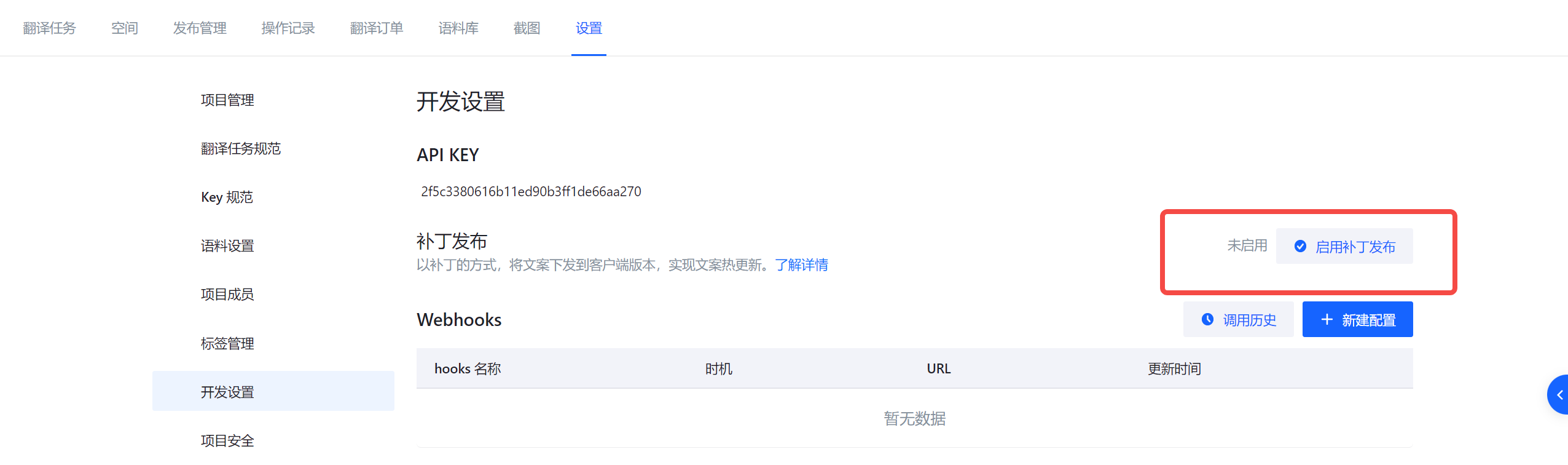Select 项目管理 in the settings sidebar
The image size is (1568, 465).
pyautogui.click(x=227, y=100)
